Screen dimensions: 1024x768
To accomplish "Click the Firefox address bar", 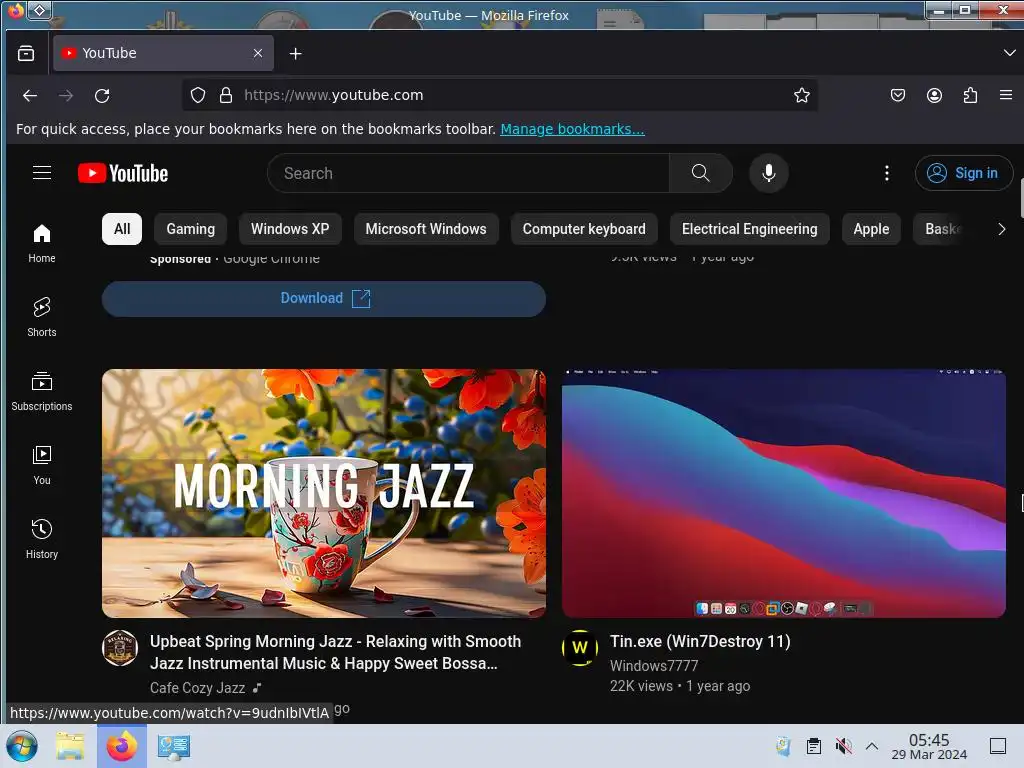I will pyautogui.click(x=500, y=95).
